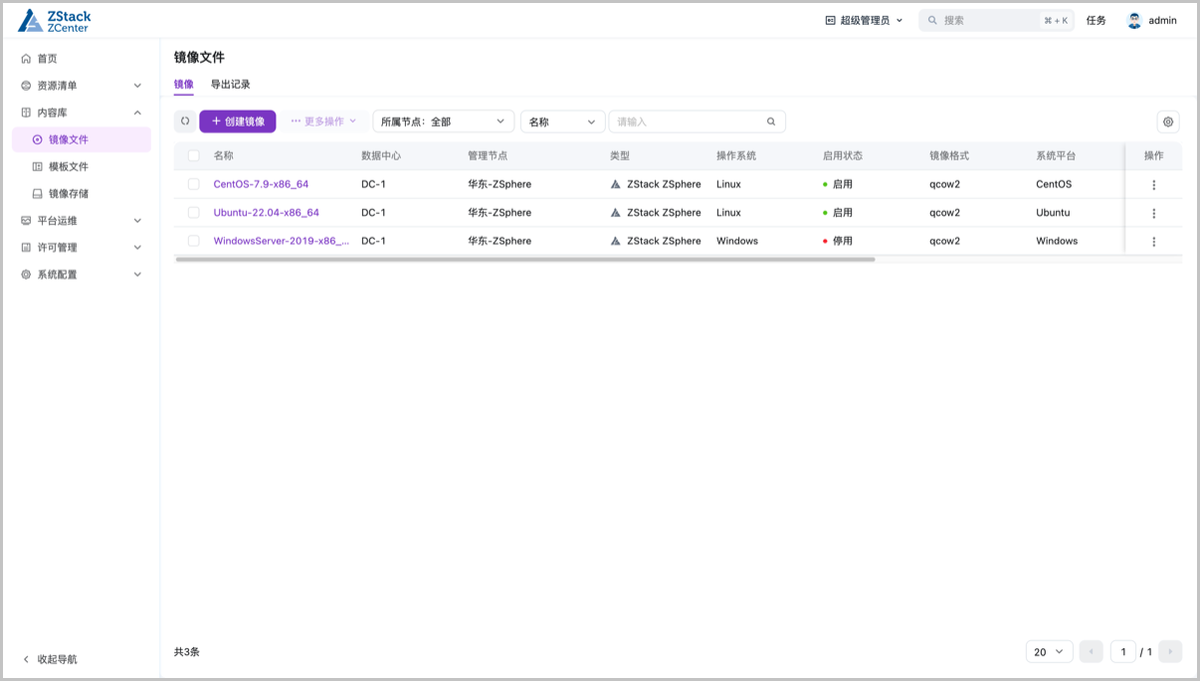Screen dimensions: 1200x681
Task: Click the refresh icon button
Action: pyautogui.click(x=185, y=121)
